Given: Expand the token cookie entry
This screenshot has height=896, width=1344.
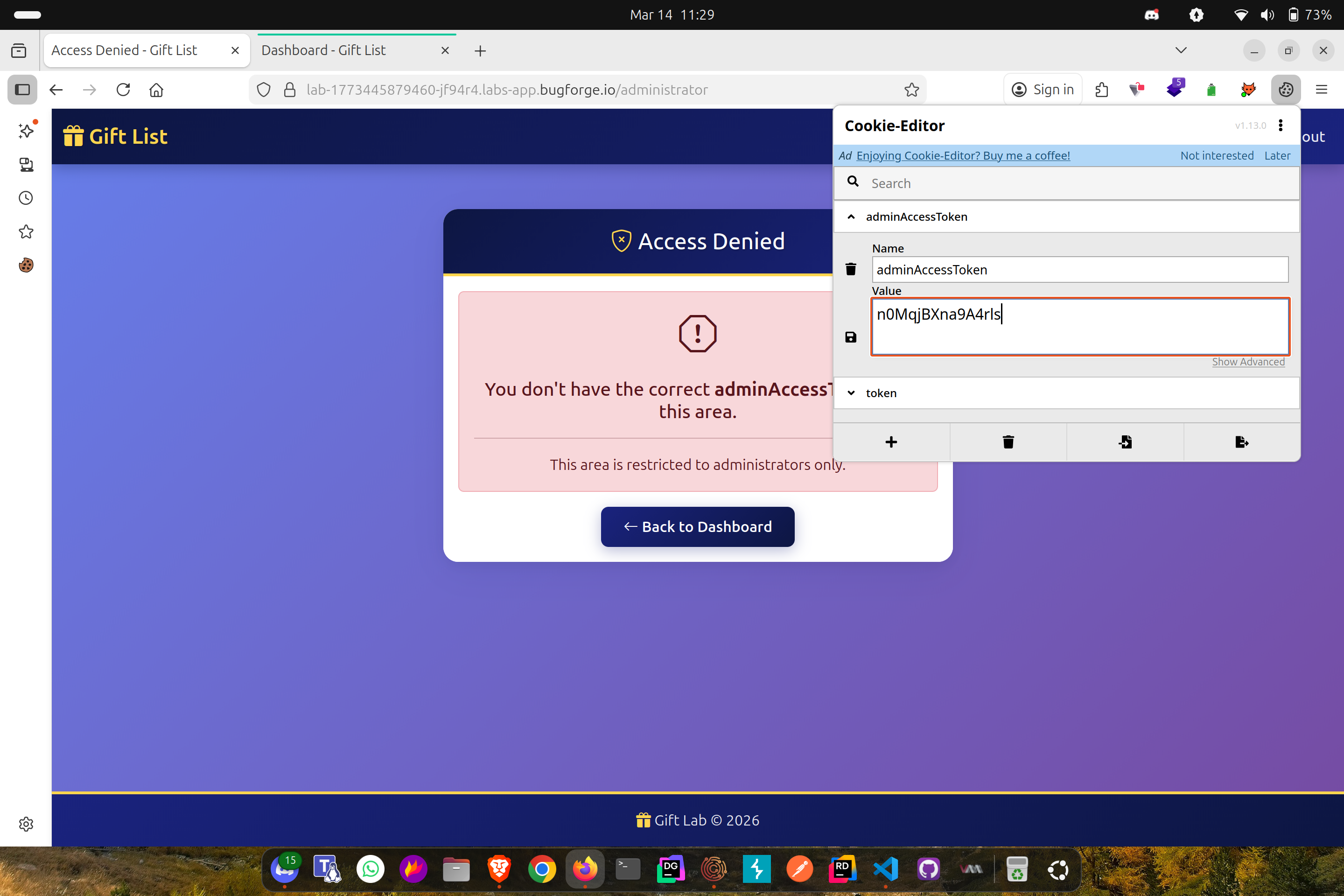Looking at the screenshot, I should pyautogui.click(x=851, y=392).
